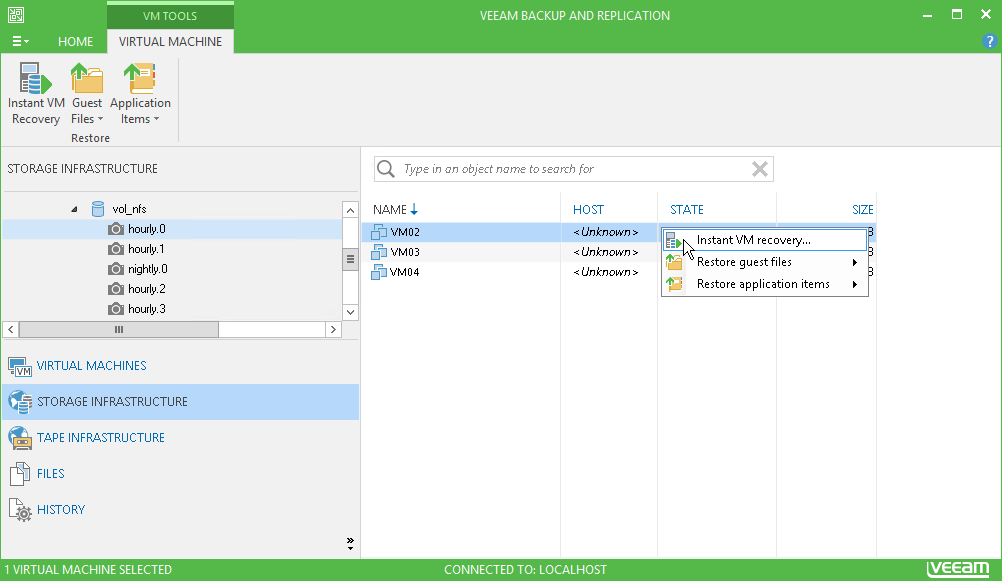This screenshot has width=1002, height=581.
Task: Click tree horizontal scroll left arrow
Action: (11, 329)
